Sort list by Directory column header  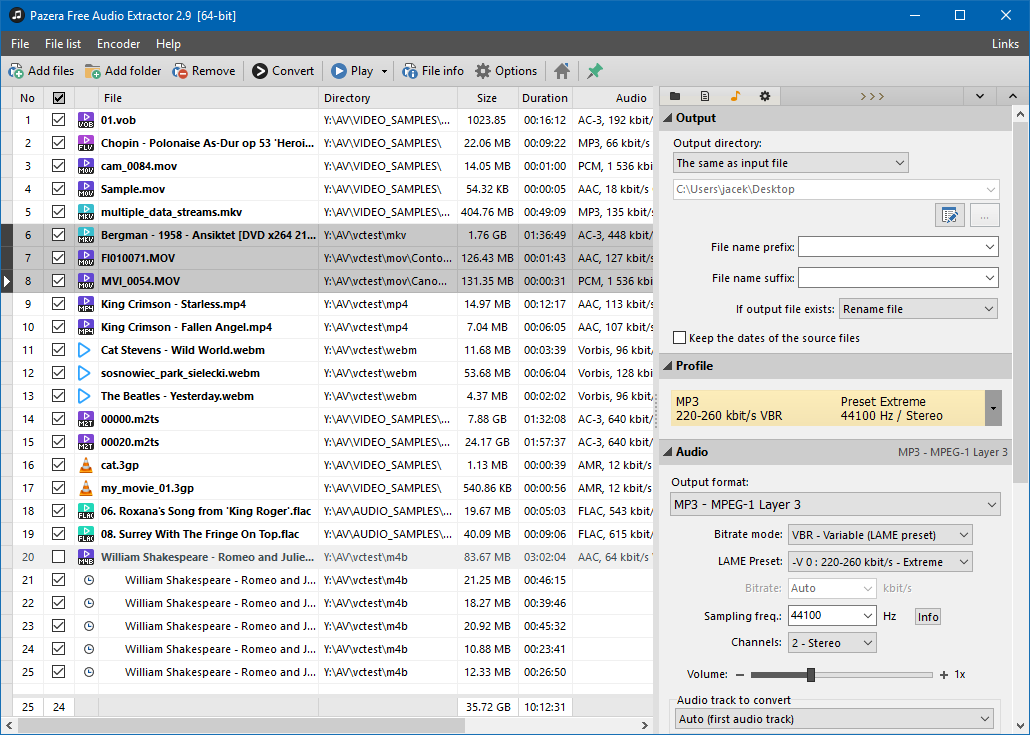pyautogui.click(x=388, y=98)
